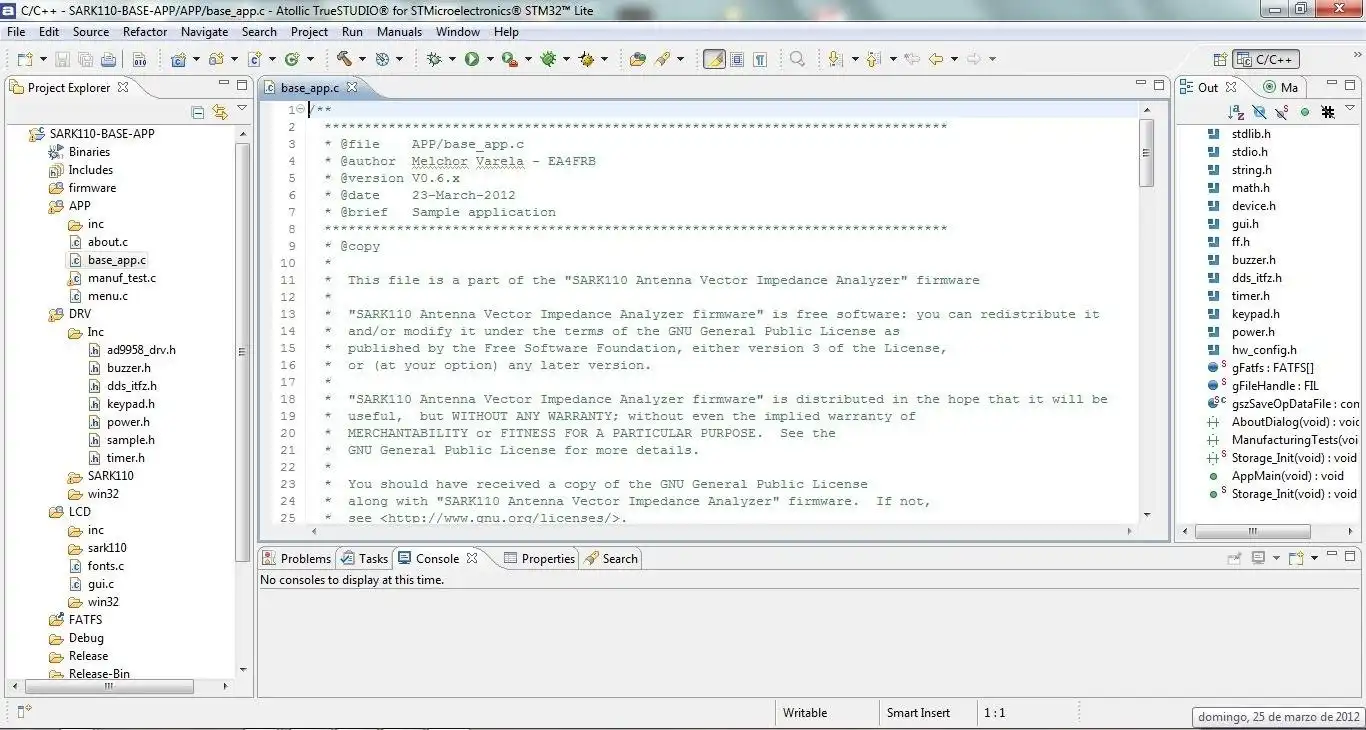Open the Window menu
Screen dimensions: 1366x730
(458, 32)
